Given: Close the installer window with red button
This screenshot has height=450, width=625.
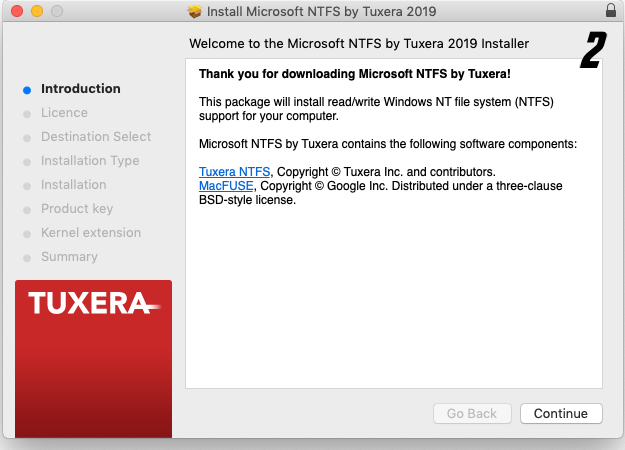Looking at the screenshot, I should pos(17,11).
